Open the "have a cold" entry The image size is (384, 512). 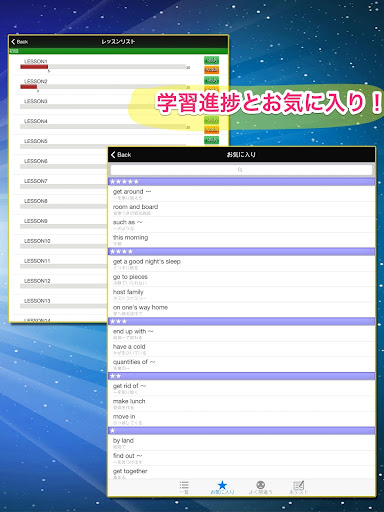[x=241, y=349]
